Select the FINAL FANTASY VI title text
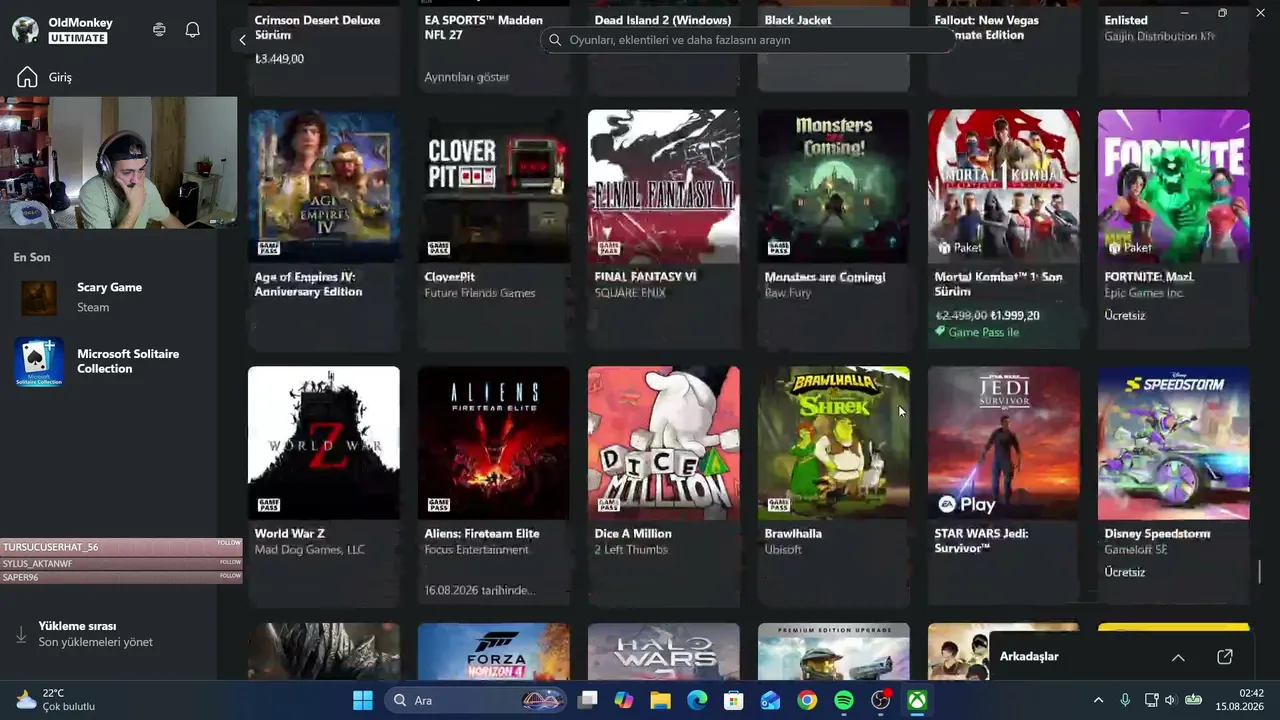The height and width of the screenshot is (720, 1280). coord(645,277)
